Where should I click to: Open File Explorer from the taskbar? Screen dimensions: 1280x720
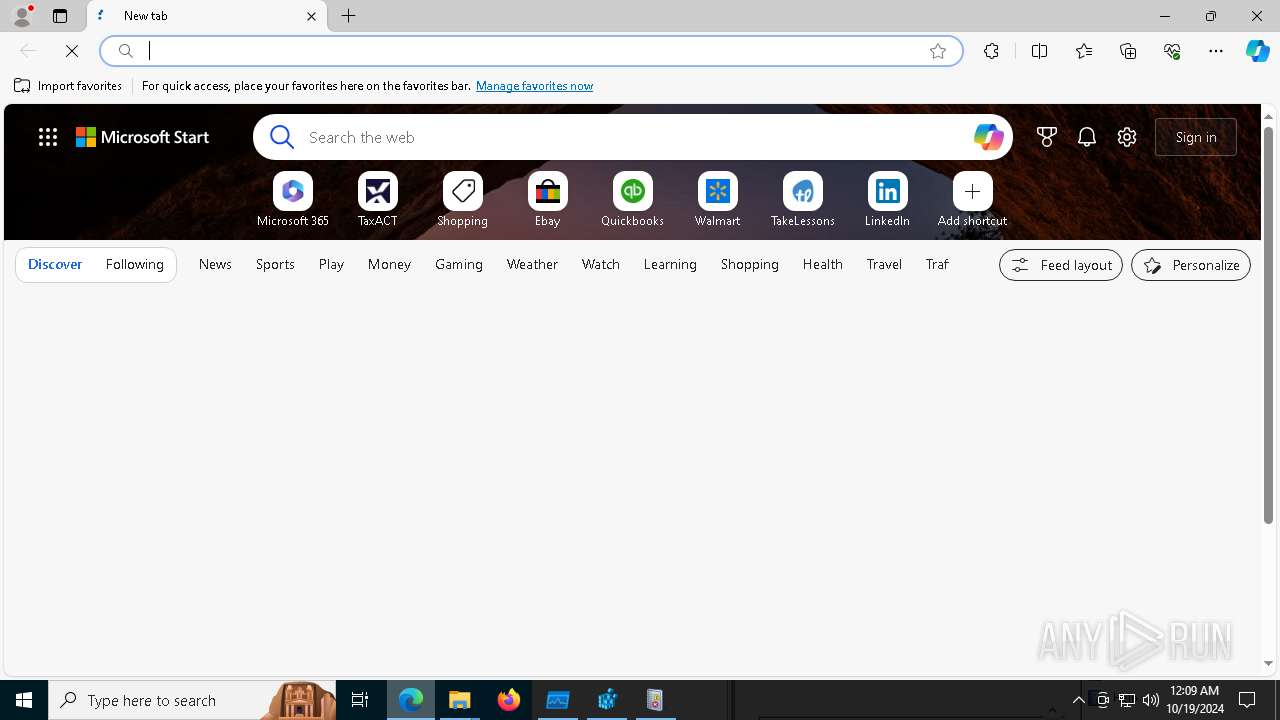click(460, 700)
